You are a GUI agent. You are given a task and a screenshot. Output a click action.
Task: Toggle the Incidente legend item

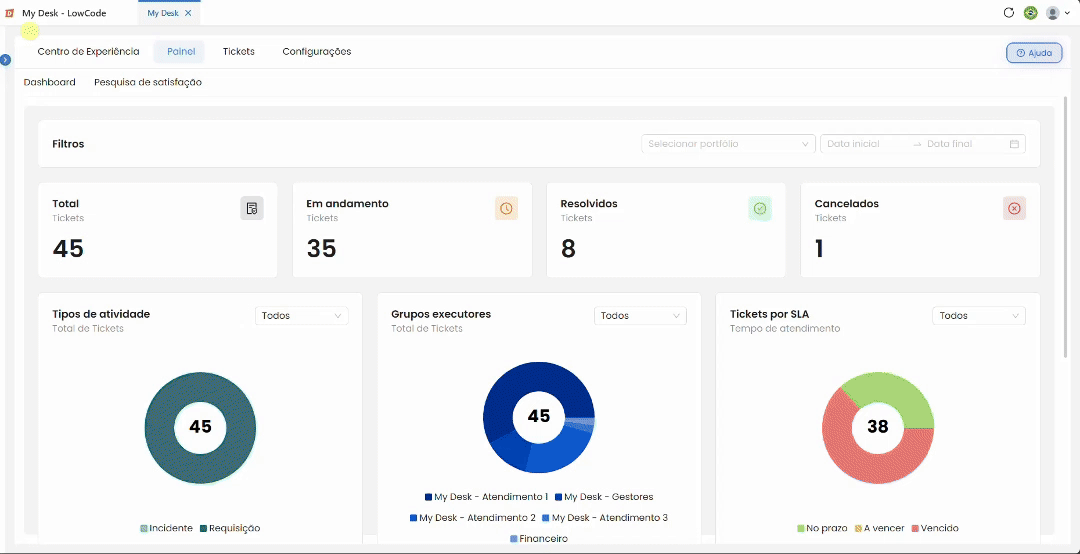(x=166, y=529)
